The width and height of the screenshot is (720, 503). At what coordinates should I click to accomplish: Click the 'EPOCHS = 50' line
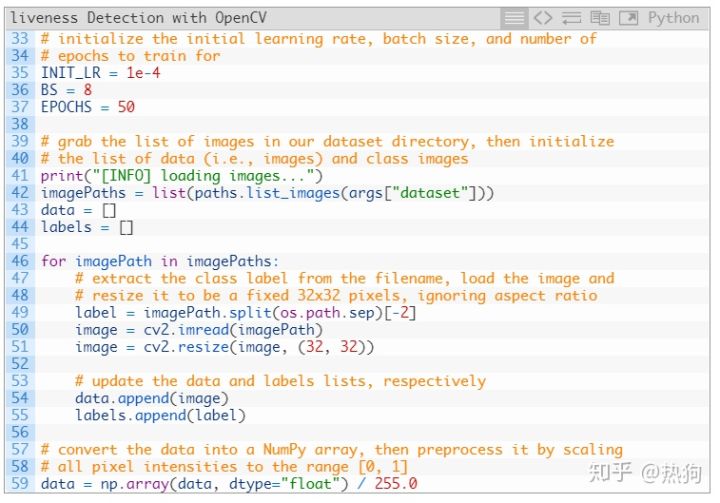(88, 107)
